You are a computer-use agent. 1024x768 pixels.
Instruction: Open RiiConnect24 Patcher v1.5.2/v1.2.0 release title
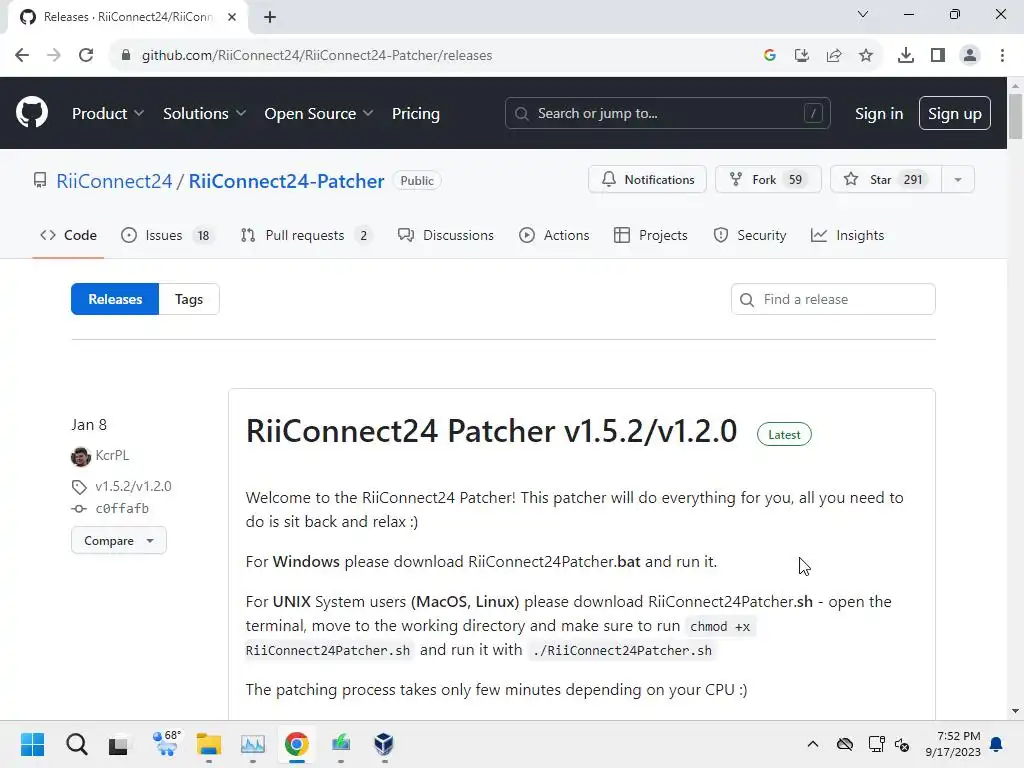coord(491,431)
